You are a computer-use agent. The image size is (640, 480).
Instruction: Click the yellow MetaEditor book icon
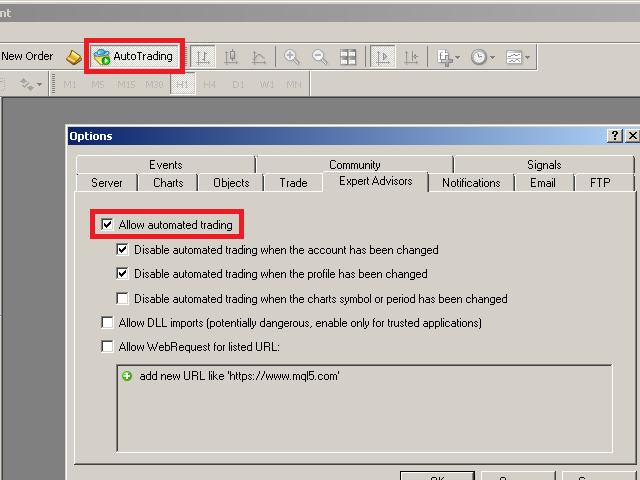coord(74,57)
